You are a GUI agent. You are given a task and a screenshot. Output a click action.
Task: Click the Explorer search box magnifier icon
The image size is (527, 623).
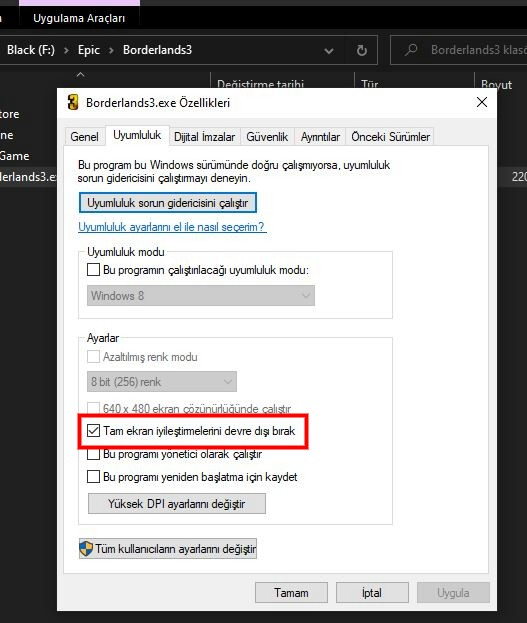tap(411, 50)
